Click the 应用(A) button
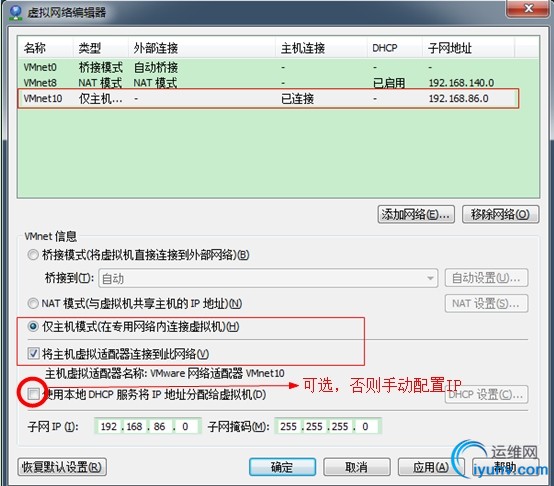 tap(431, 467)
